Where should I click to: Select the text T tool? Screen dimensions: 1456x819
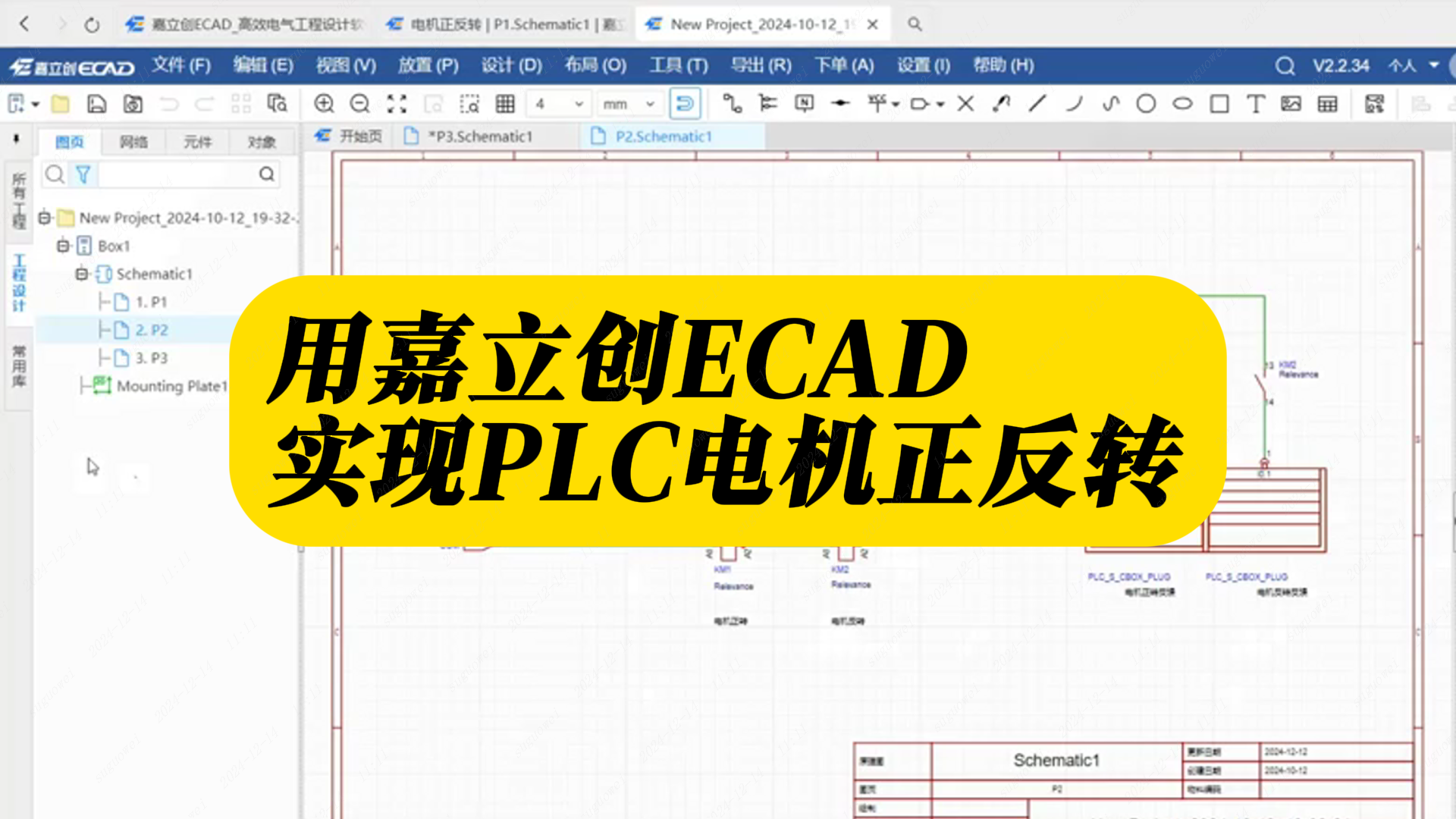coord(1255,104)
